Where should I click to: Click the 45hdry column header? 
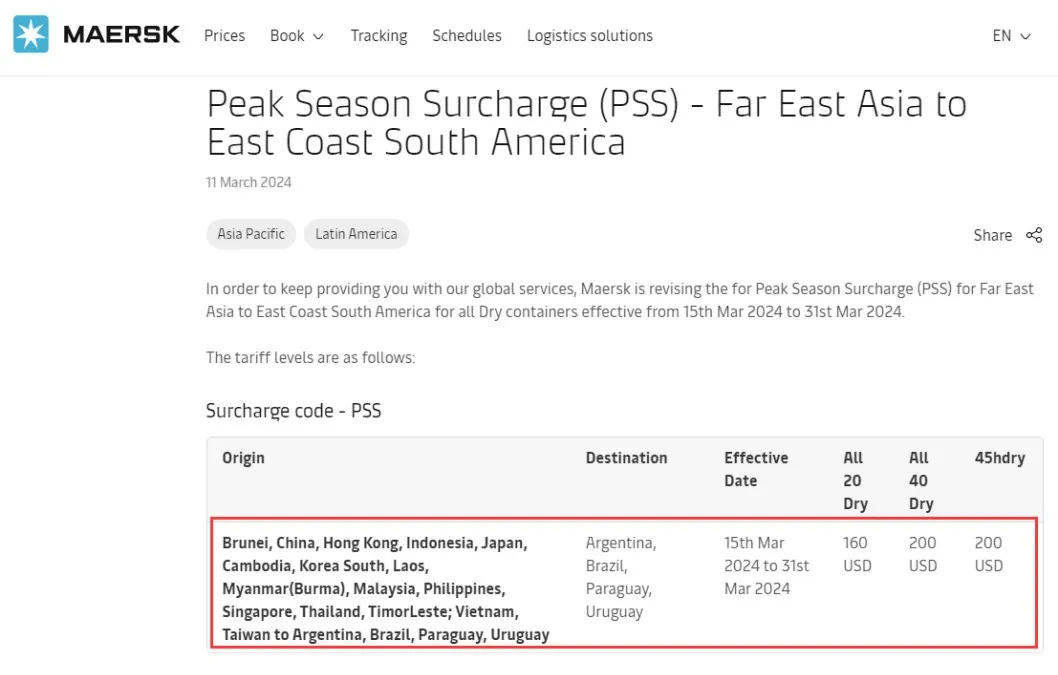999,458
